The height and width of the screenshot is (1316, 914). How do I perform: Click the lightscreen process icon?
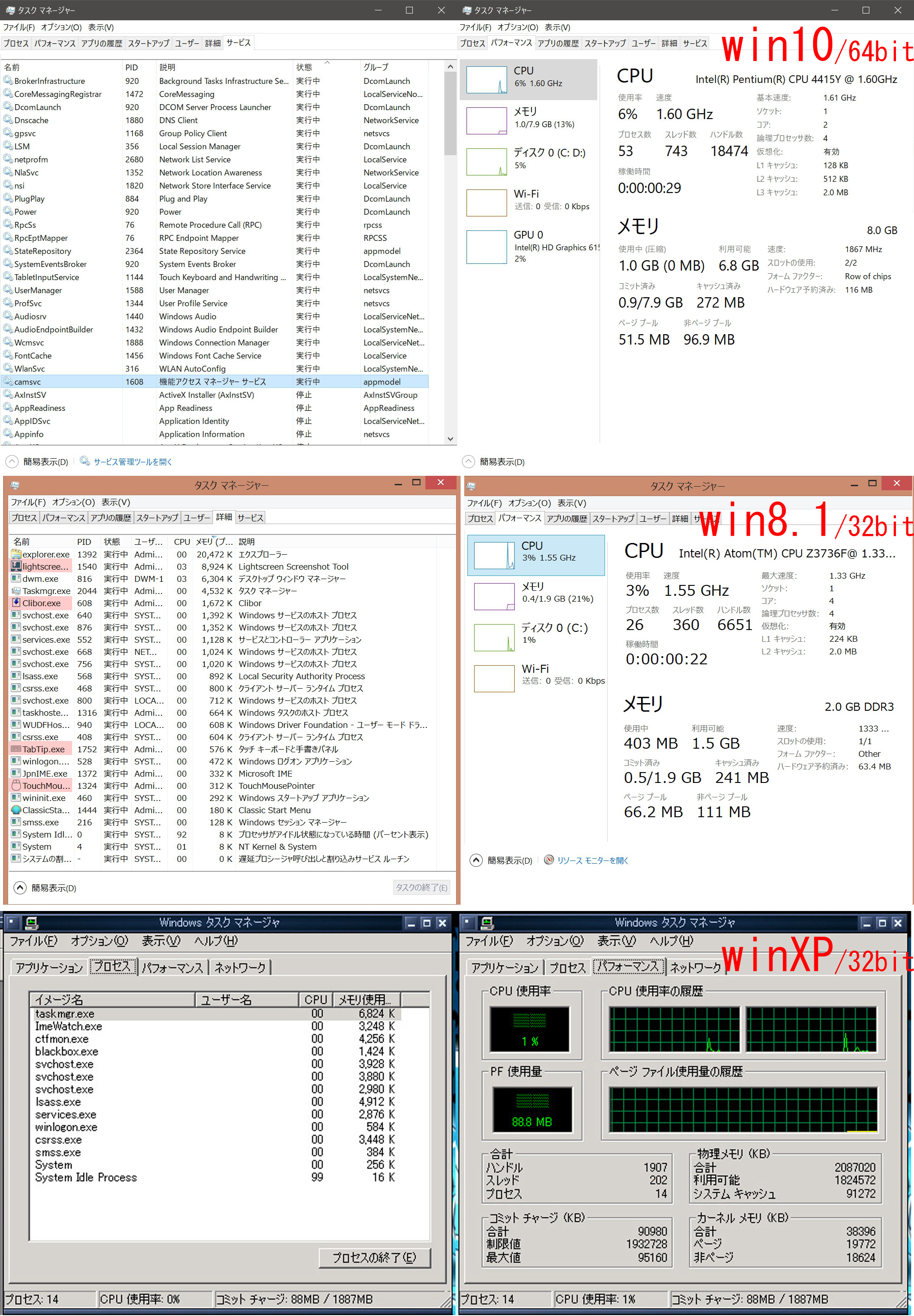(x=17, y=566)
